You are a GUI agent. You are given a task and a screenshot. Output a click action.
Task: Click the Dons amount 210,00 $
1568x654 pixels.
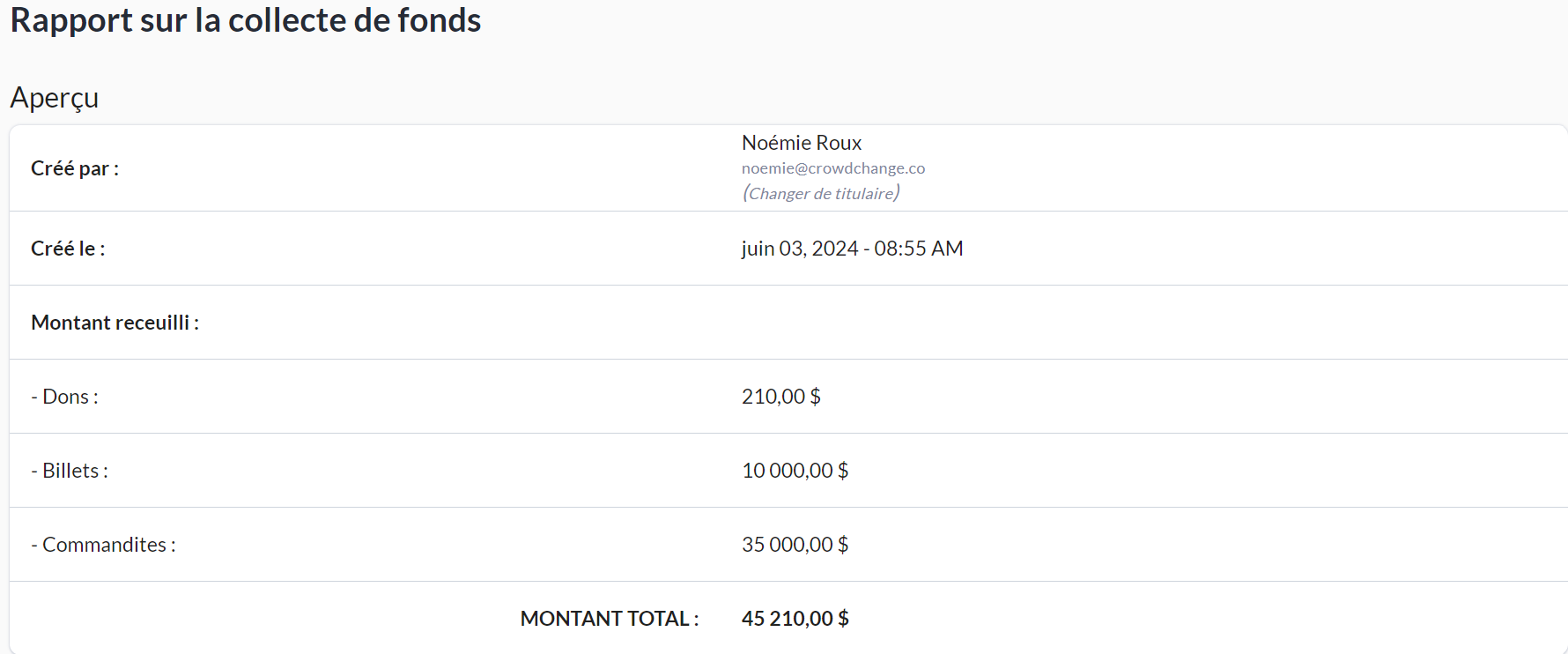click(780, 397)
